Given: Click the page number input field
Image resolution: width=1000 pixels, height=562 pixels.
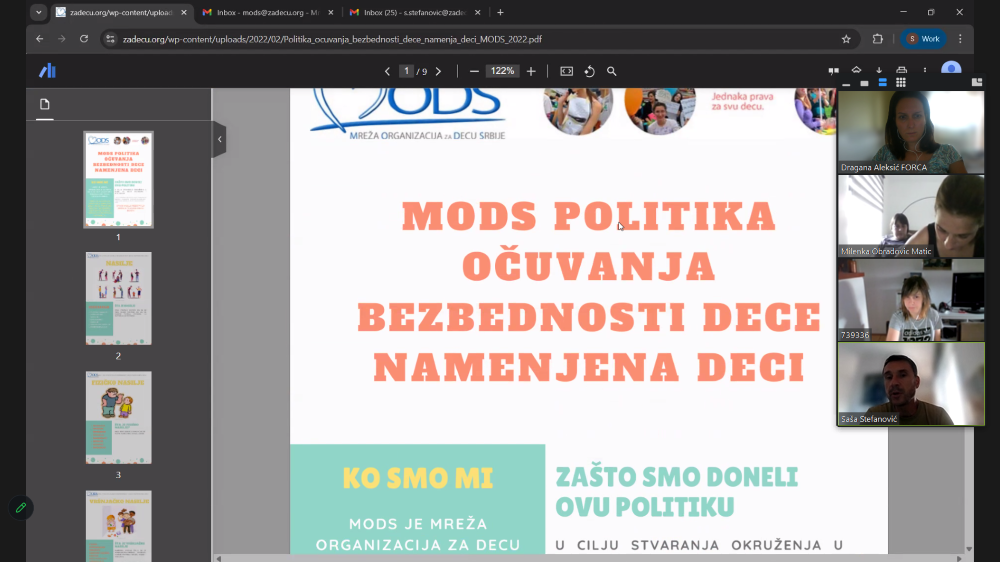Looking at the screenshot, I should pyautogui.click(x=406, y=71).
